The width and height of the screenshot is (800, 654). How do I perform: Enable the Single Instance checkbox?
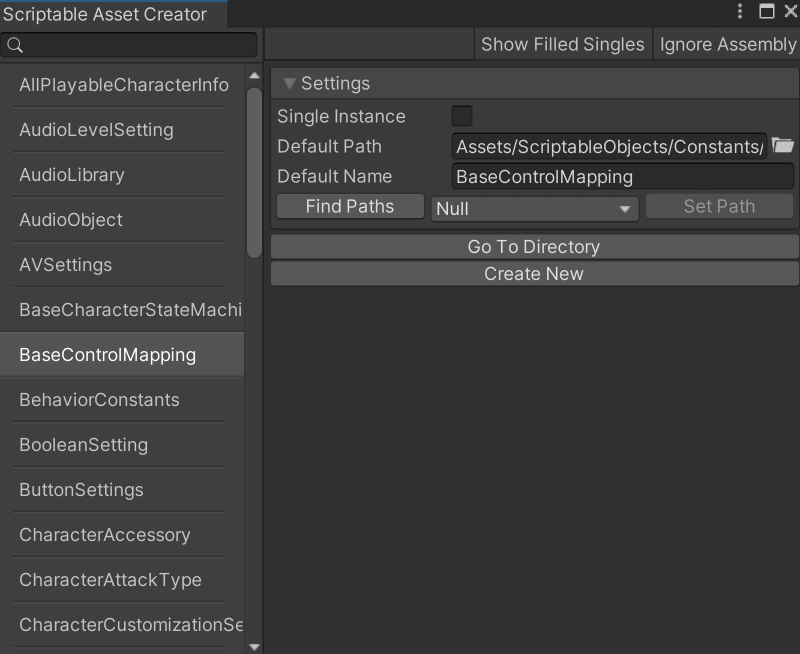coord(461,116)
